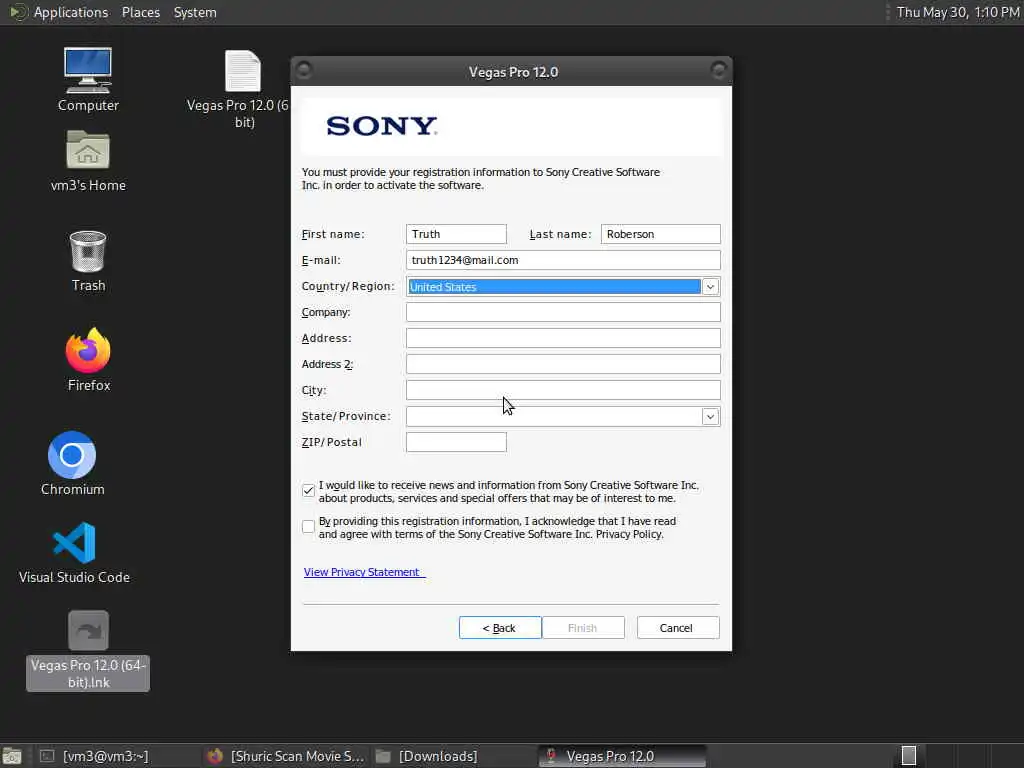Image resolution: width=1024 pixels, height=768 pixels.
Task: Focus the Address 2 text field
Action: click(x=563, y=364)
